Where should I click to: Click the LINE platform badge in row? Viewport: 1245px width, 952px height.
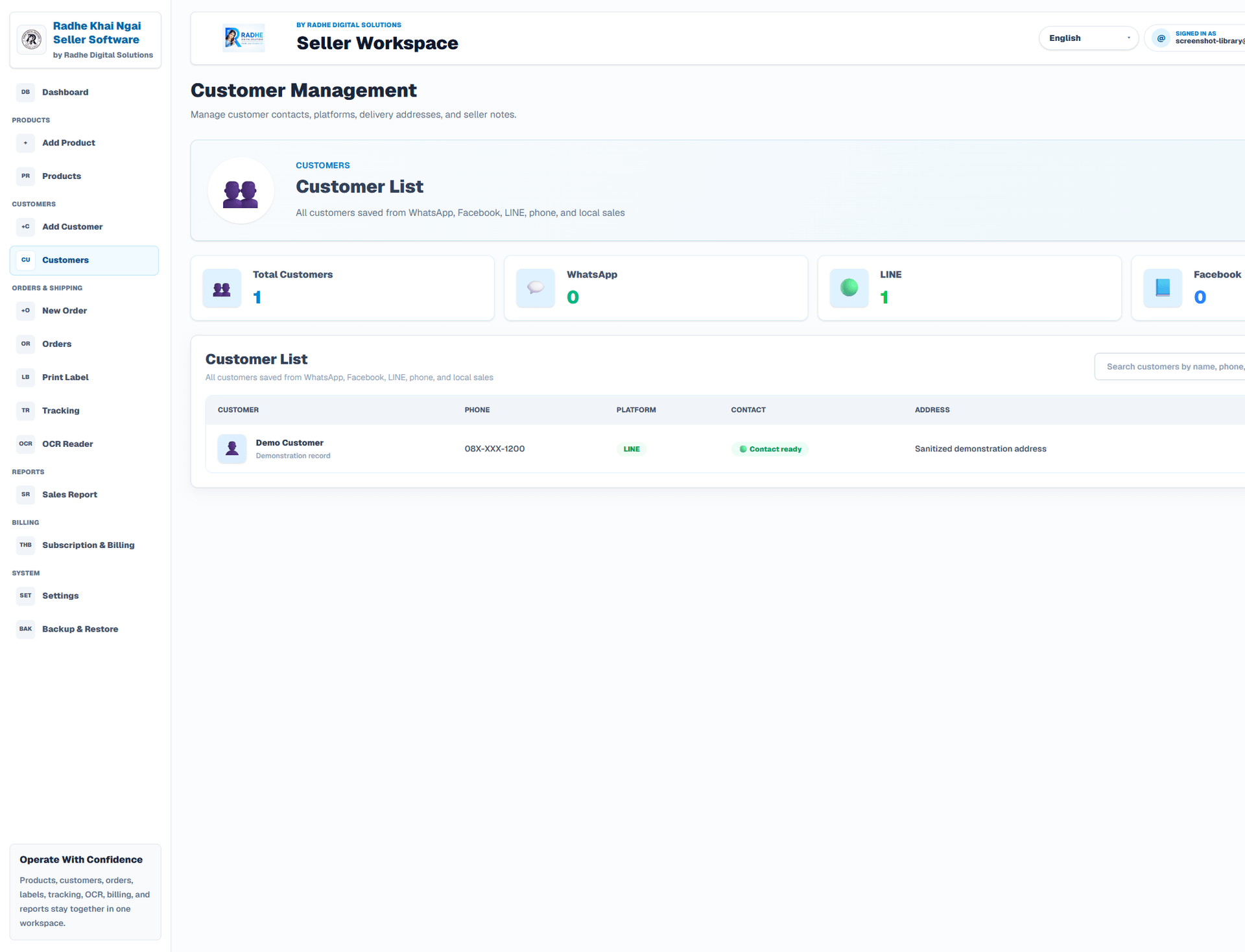tap(632, 449)
